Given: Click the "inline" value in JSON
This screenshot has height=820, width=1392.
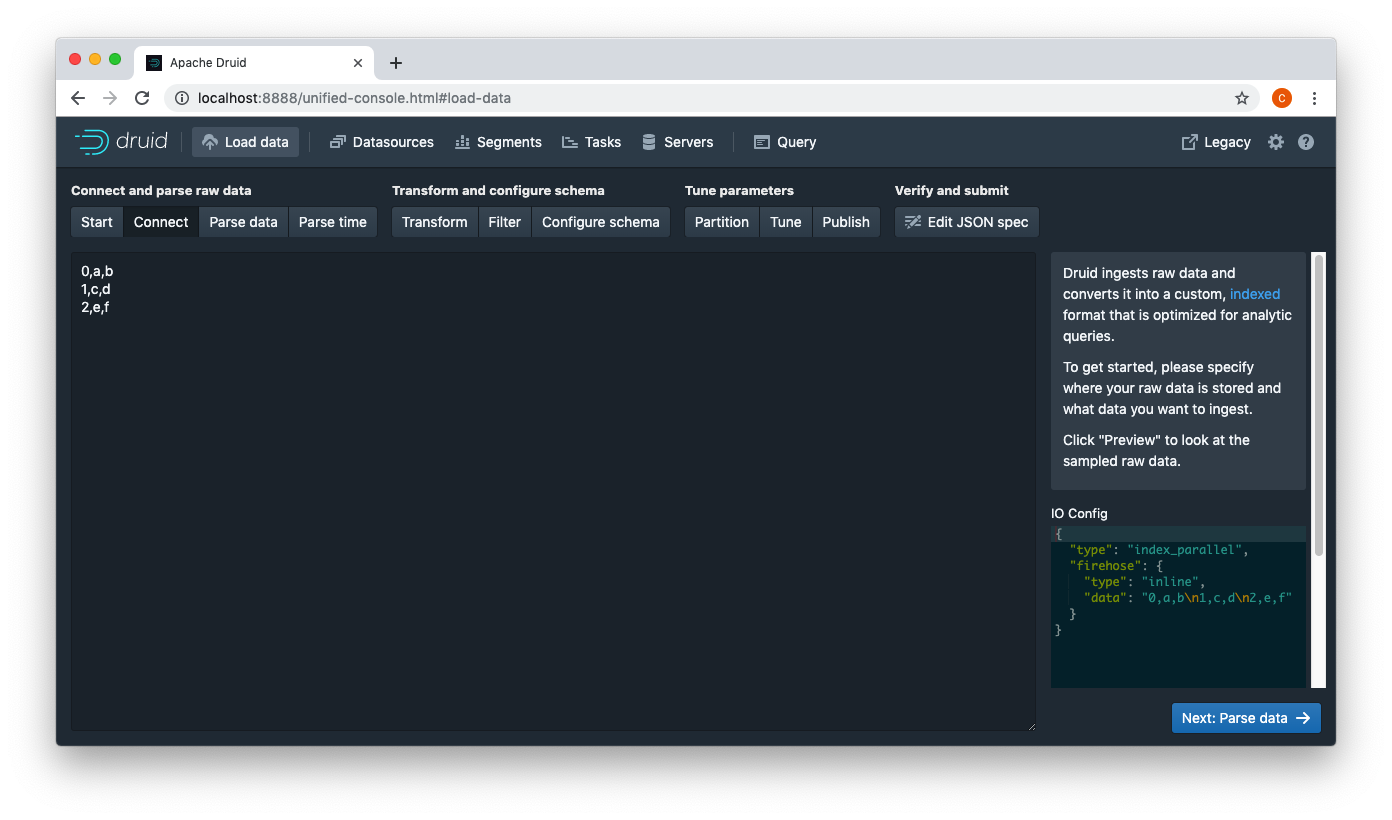Looking at the screenshot, I should [x=1170, y=582].
